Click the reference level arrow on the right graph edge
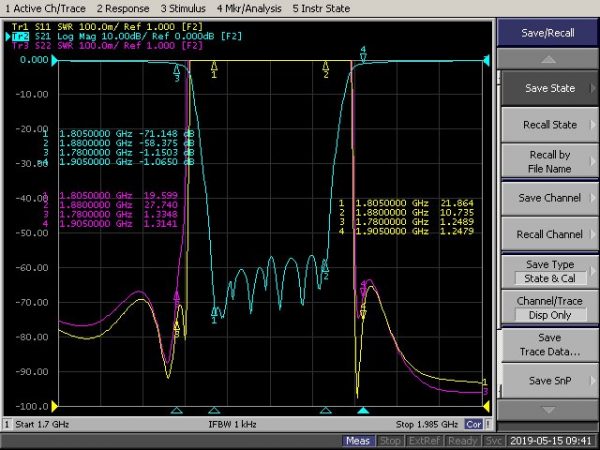 487,61
